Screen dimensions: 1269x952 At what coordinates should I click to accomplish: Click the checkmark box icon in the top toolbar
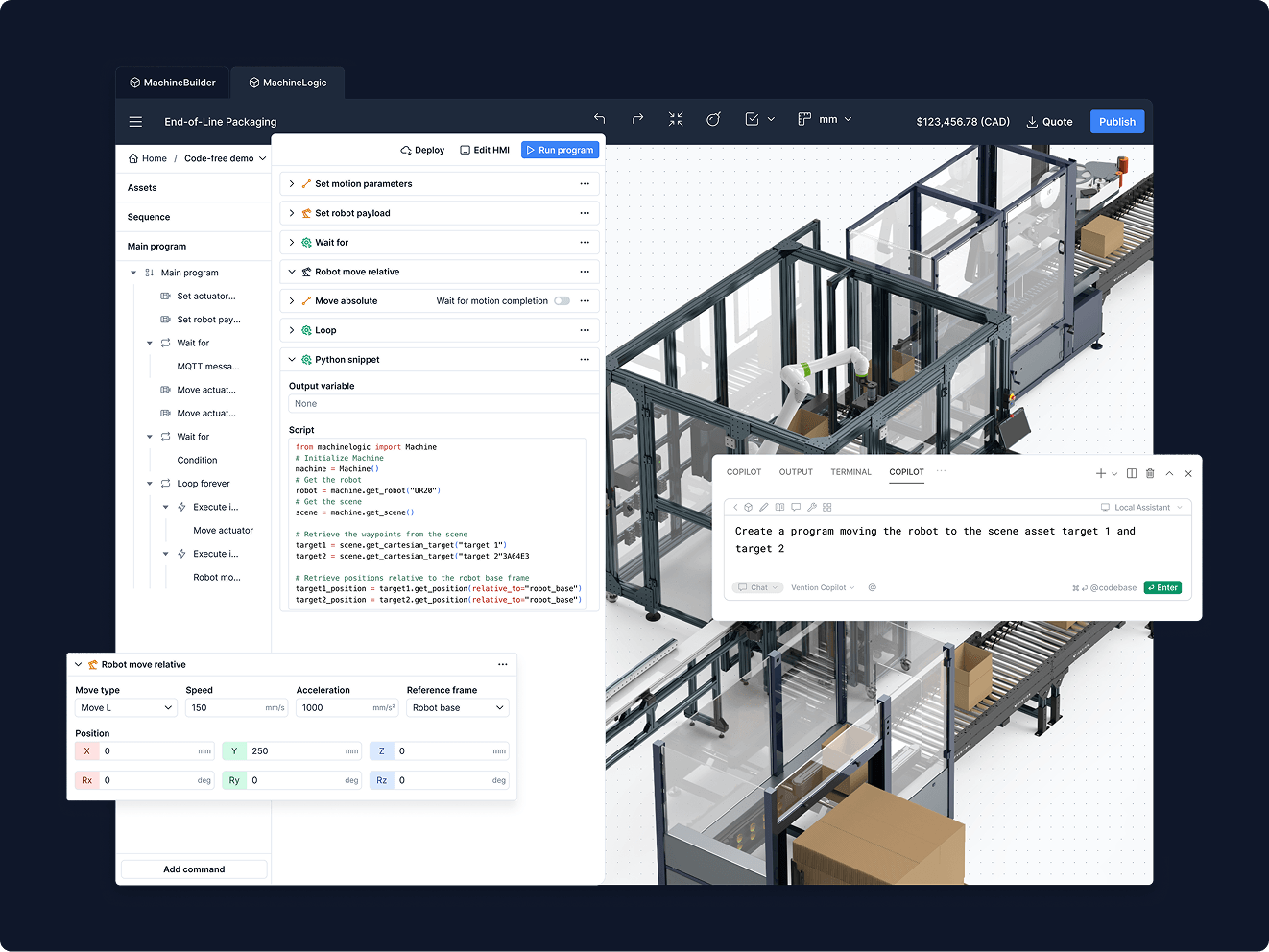tap(753, 119)
